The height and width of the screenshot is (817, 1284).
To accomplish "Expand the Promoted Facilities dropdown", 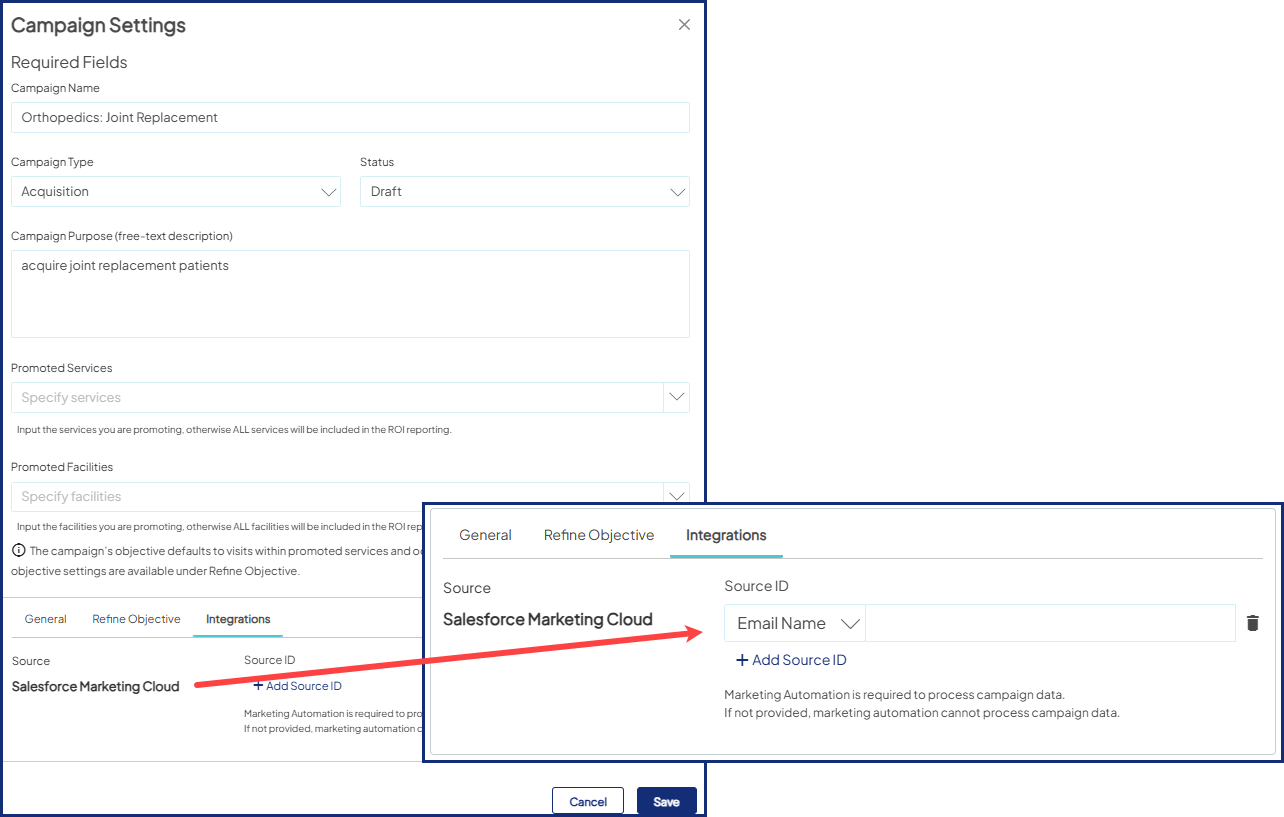I will [677, 496].
